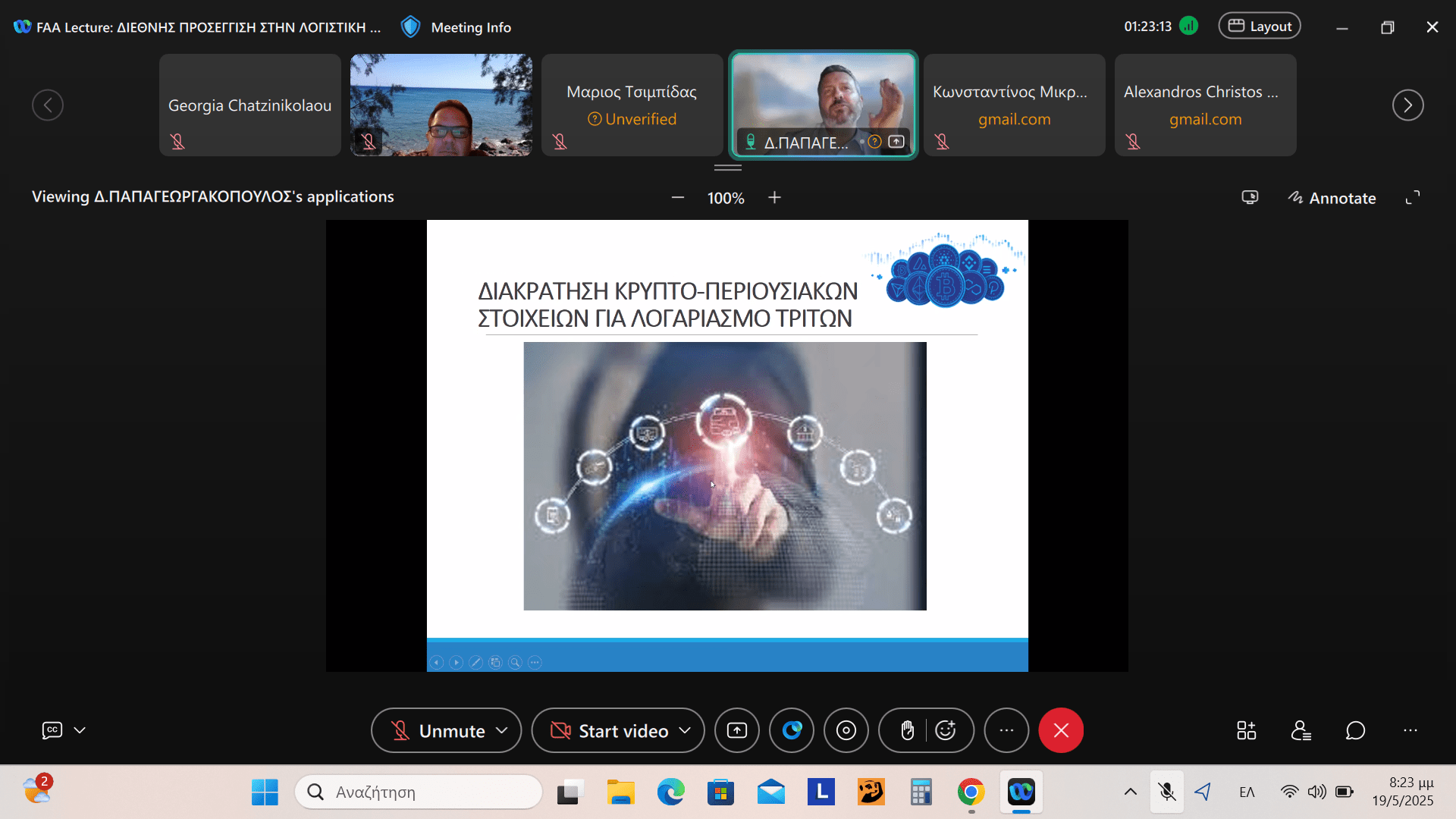Open the Webex AI Assistant icon
Image resolution: width=1456 pixels, height=819 pixels.
tap(792, 730)
